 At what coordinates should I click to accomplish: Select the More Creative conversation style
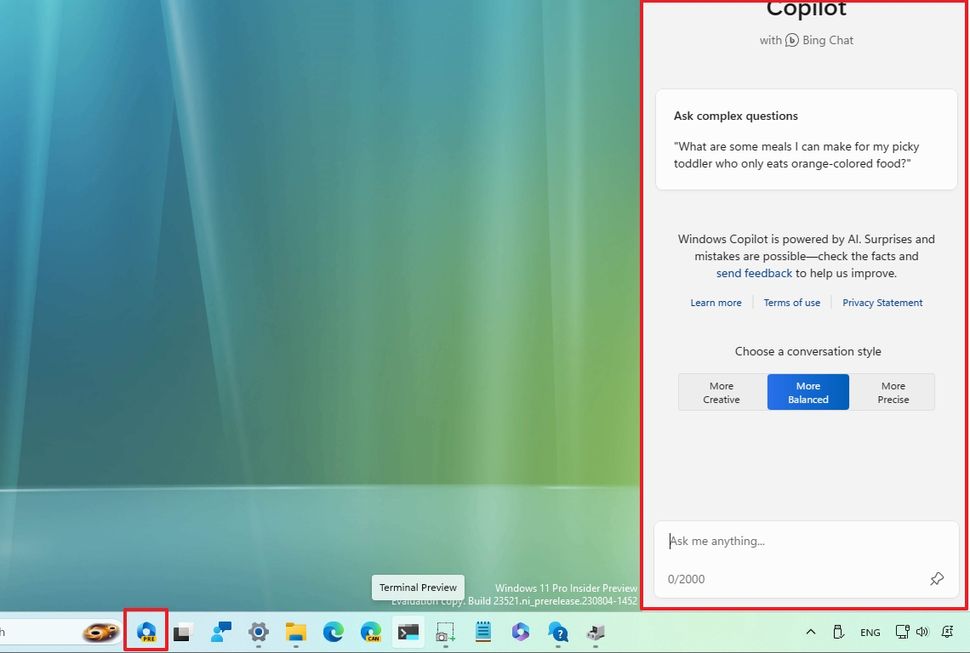click(721, 391)
